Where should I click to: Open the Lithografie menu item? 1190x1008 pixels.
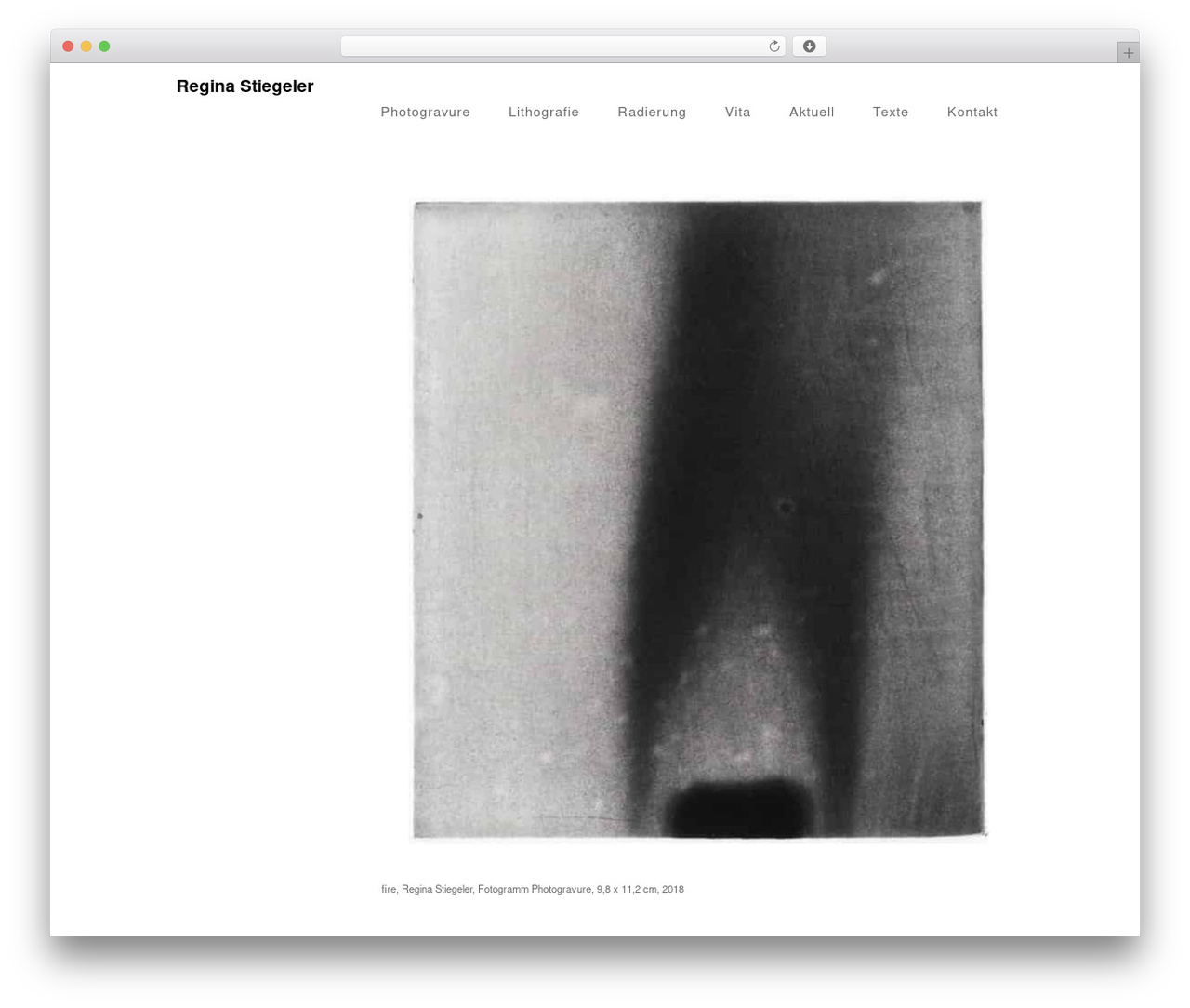pyautogui.click(x=544, y=112)
